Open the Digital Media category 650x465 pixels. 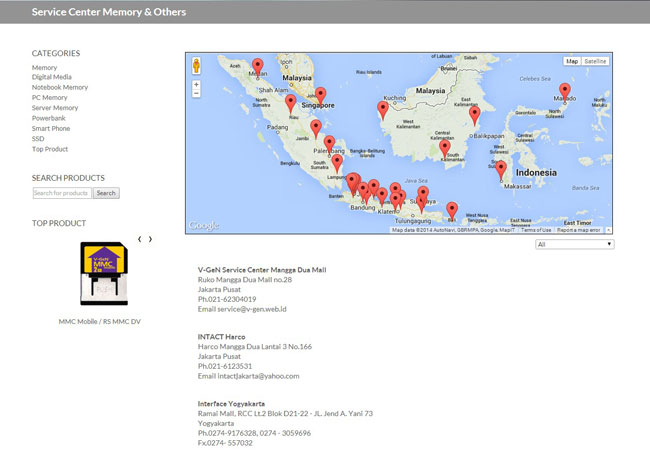click(52, 77)
